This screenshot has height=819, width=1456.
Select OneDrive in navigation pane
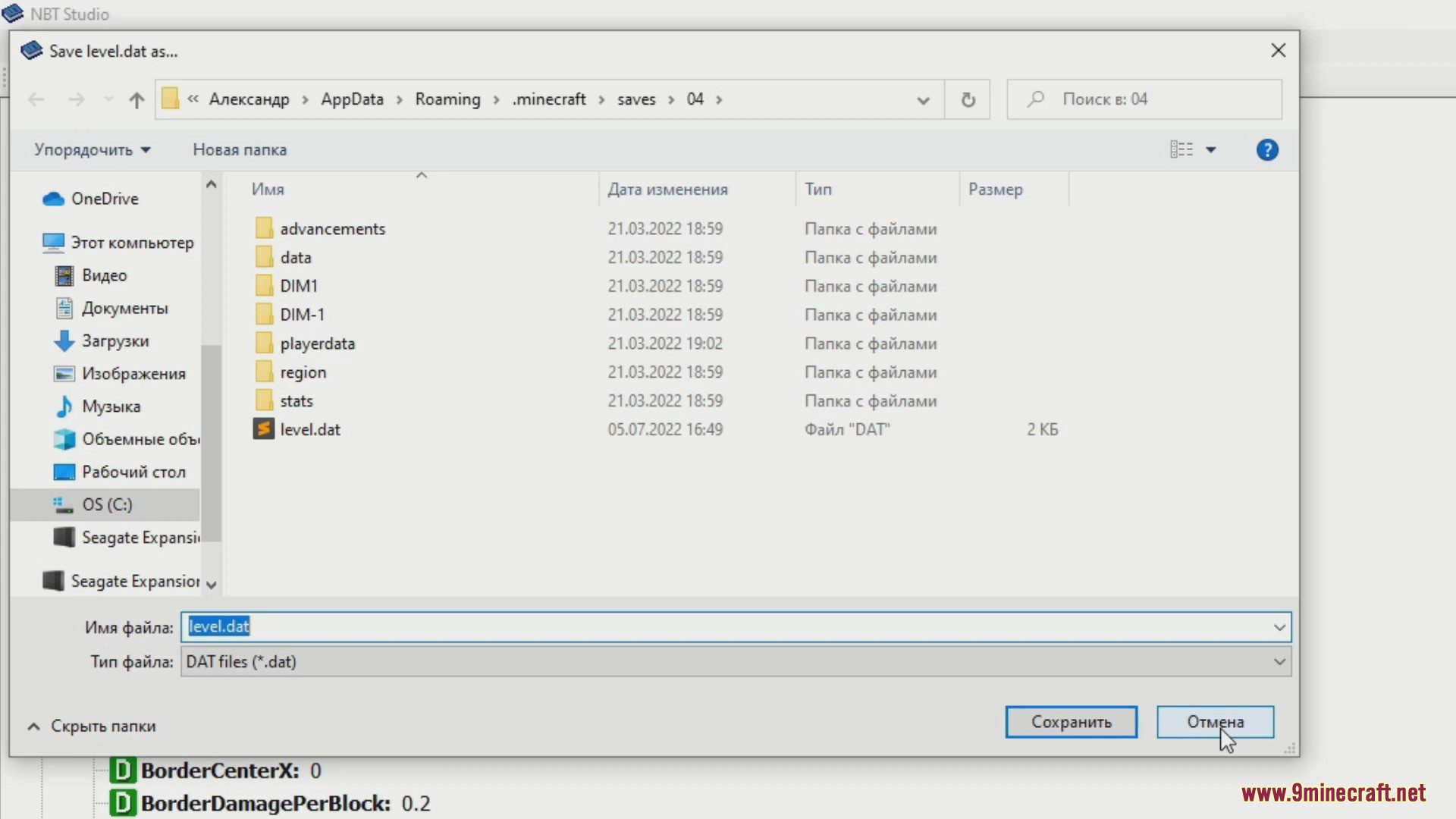click(105, 199)
